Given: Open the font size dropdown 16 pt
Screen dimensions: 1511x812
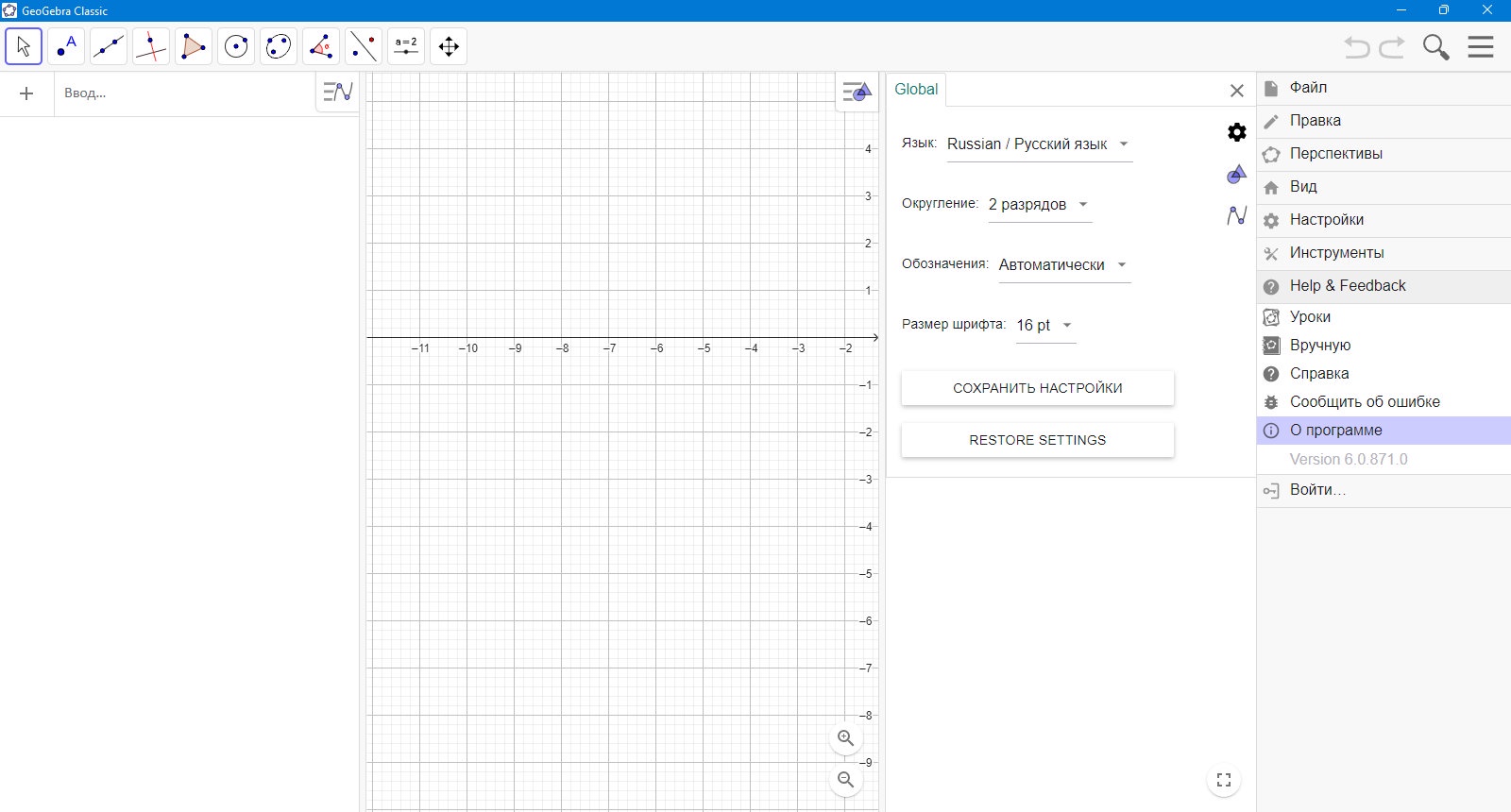Looking at the screenshot, I should [1046, 326].
